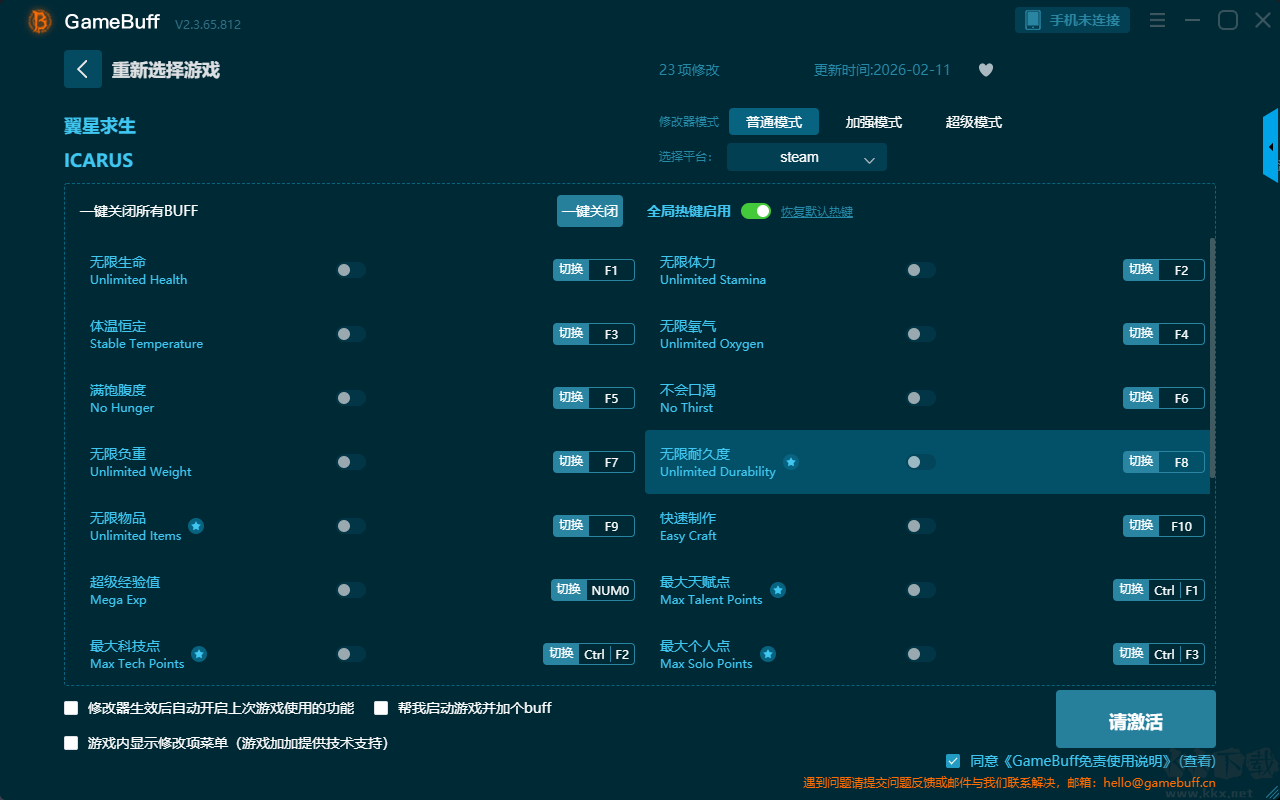Change hotkey F7 for Unlimited Weight
The width and height of the screenshot is (1280, 800).
tap(594, 462)
